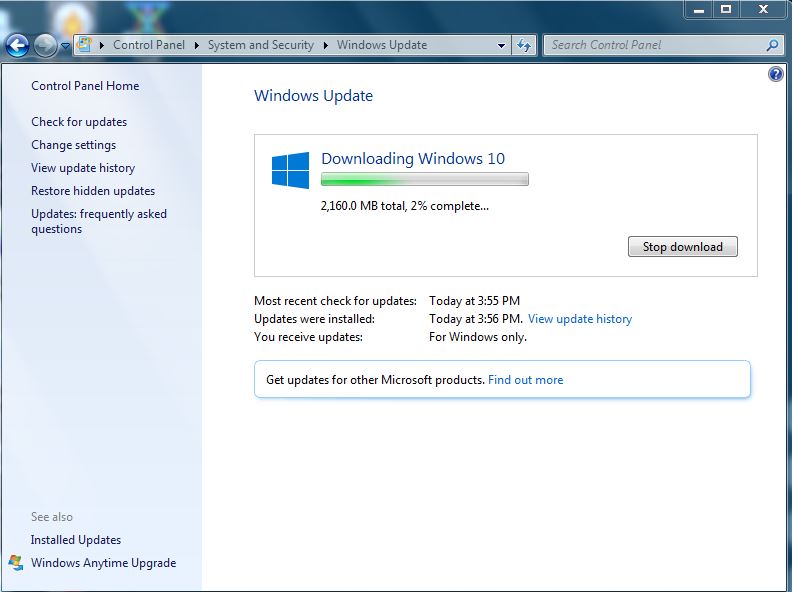Open Change settings
This screenshot has height=592, width=792.
(x=73, y=145)
